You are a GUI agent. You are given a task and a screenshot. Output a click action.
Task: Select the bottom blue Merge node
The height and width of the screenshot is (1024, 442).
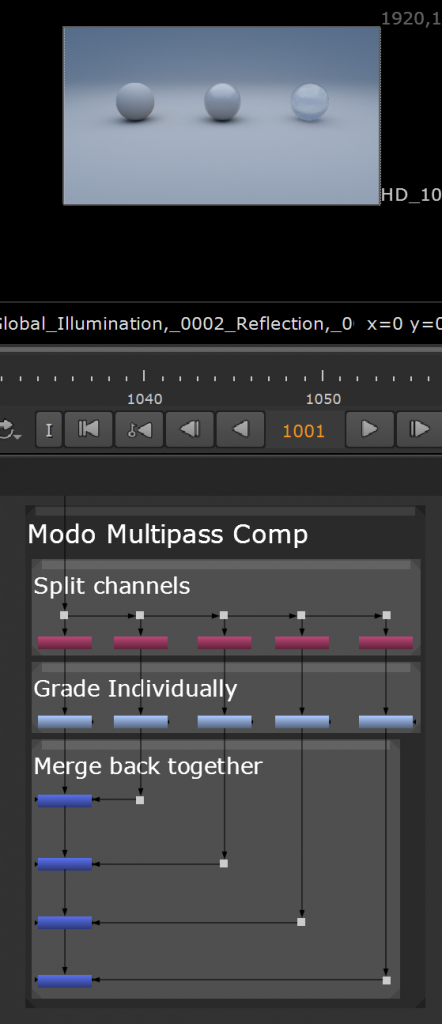pos(65,981)
